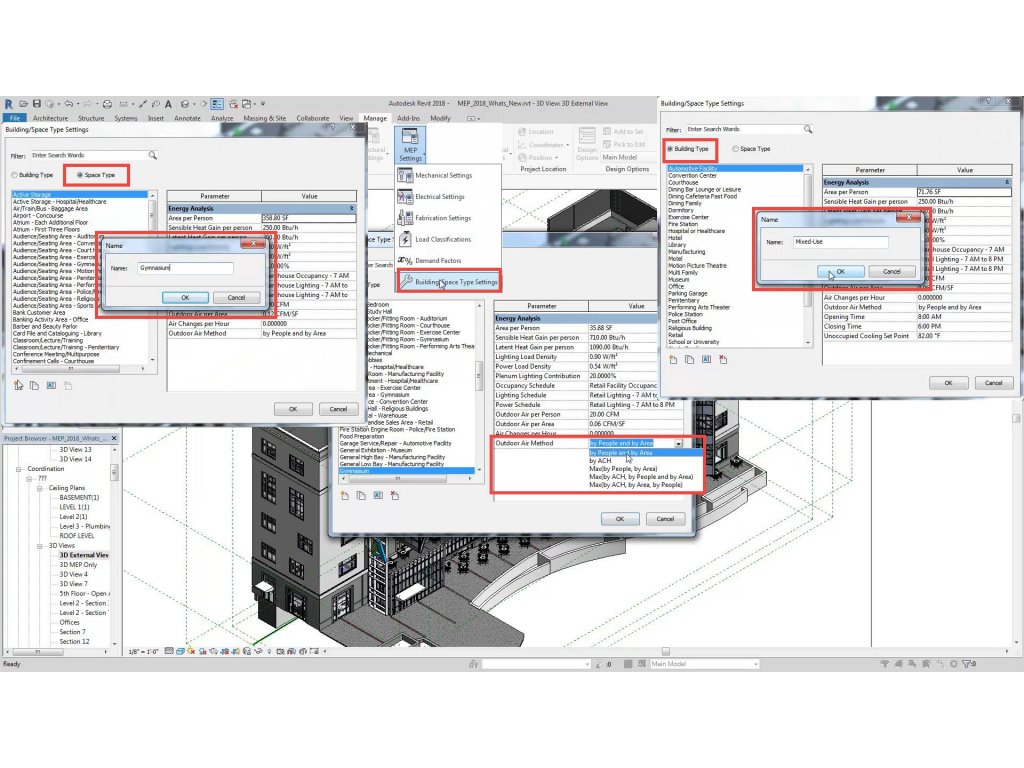Select 'Food Preparation' in the middle dialog list
This screenshot has width=1024, height=768.
[x=362, y=437]
